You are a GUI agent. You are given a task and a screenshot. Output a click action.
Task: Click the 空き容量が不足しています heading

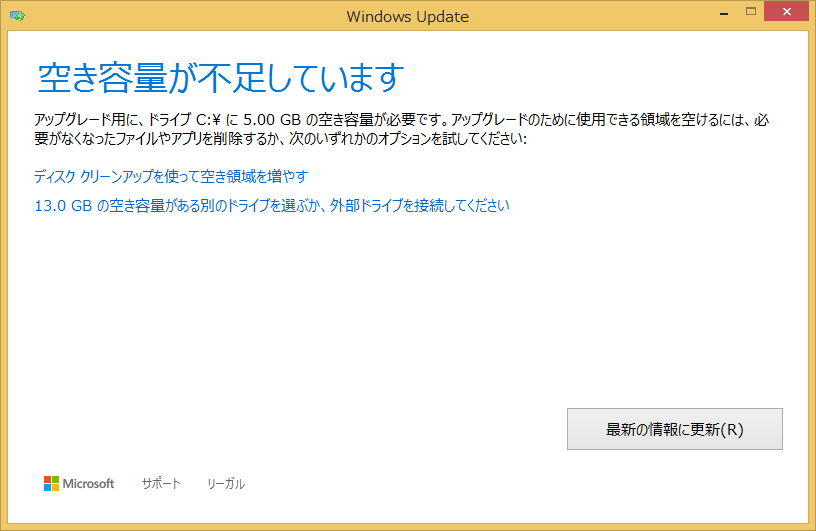(x=221, y=78)
